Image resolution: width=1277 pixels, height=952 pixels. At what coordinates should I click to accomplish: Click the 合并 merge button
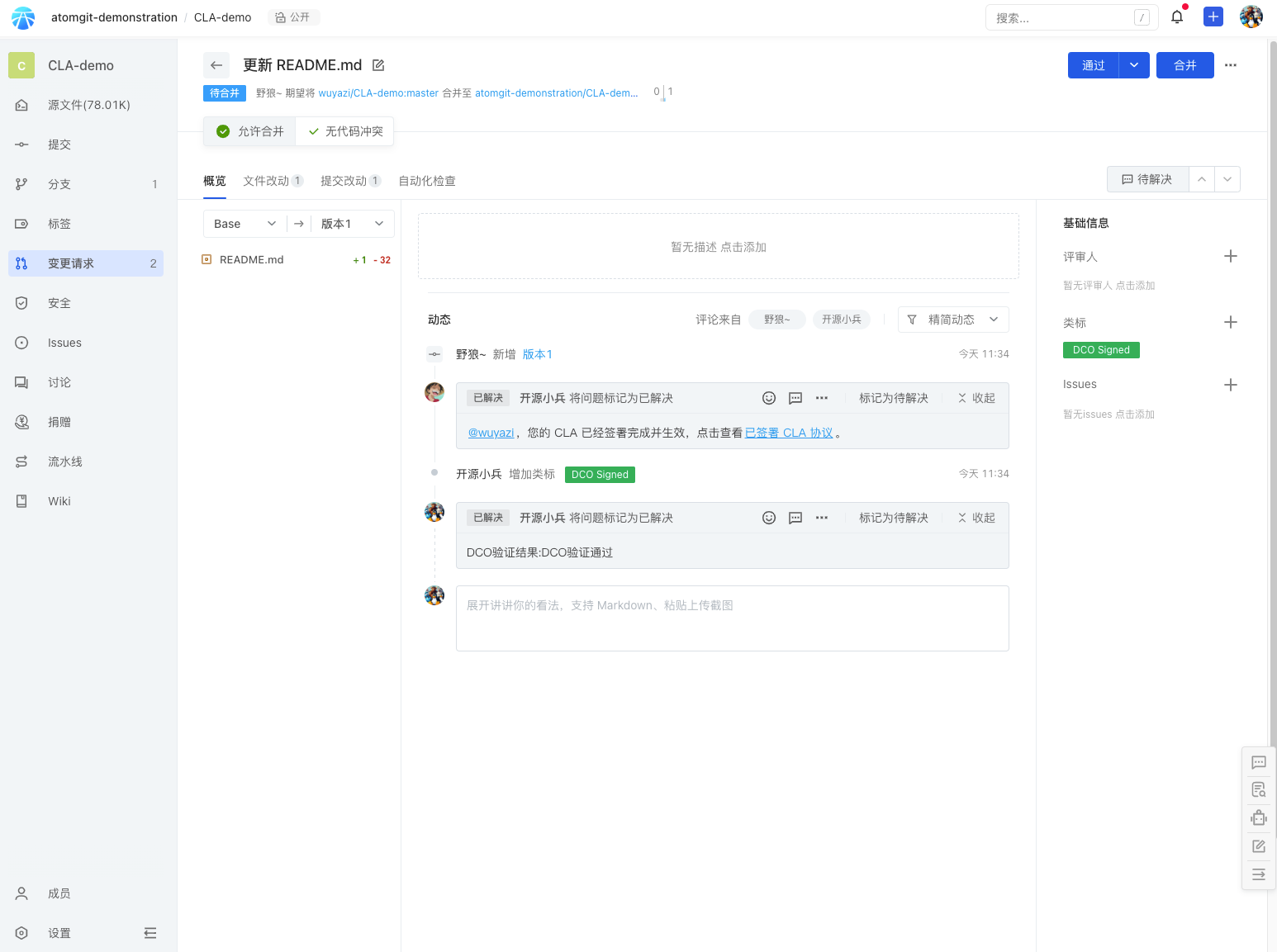pos(1184,65)
